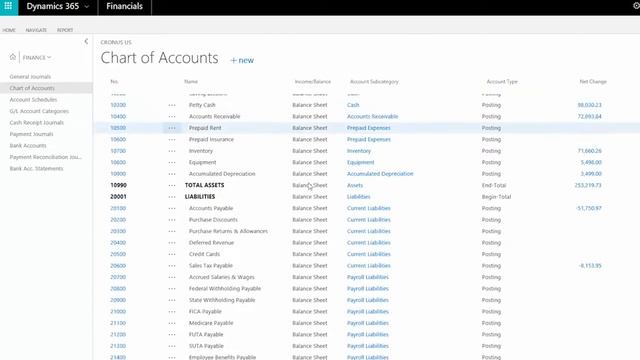640x360 pixels.
Task: Open the ellipsis menu for Inventory
Action: tap(172, 151)
